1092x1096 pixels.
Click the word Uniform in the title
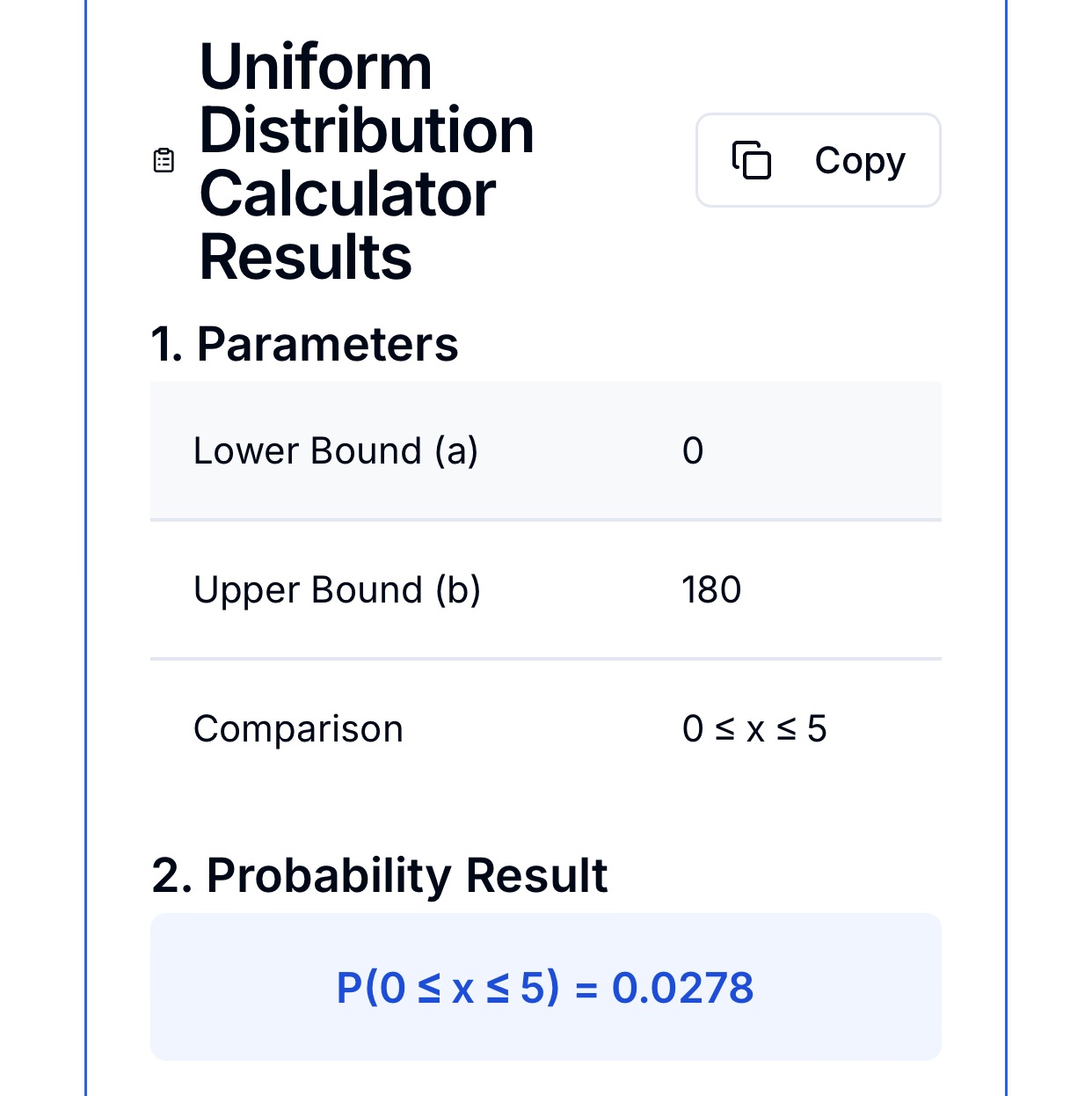coord(316,67)
